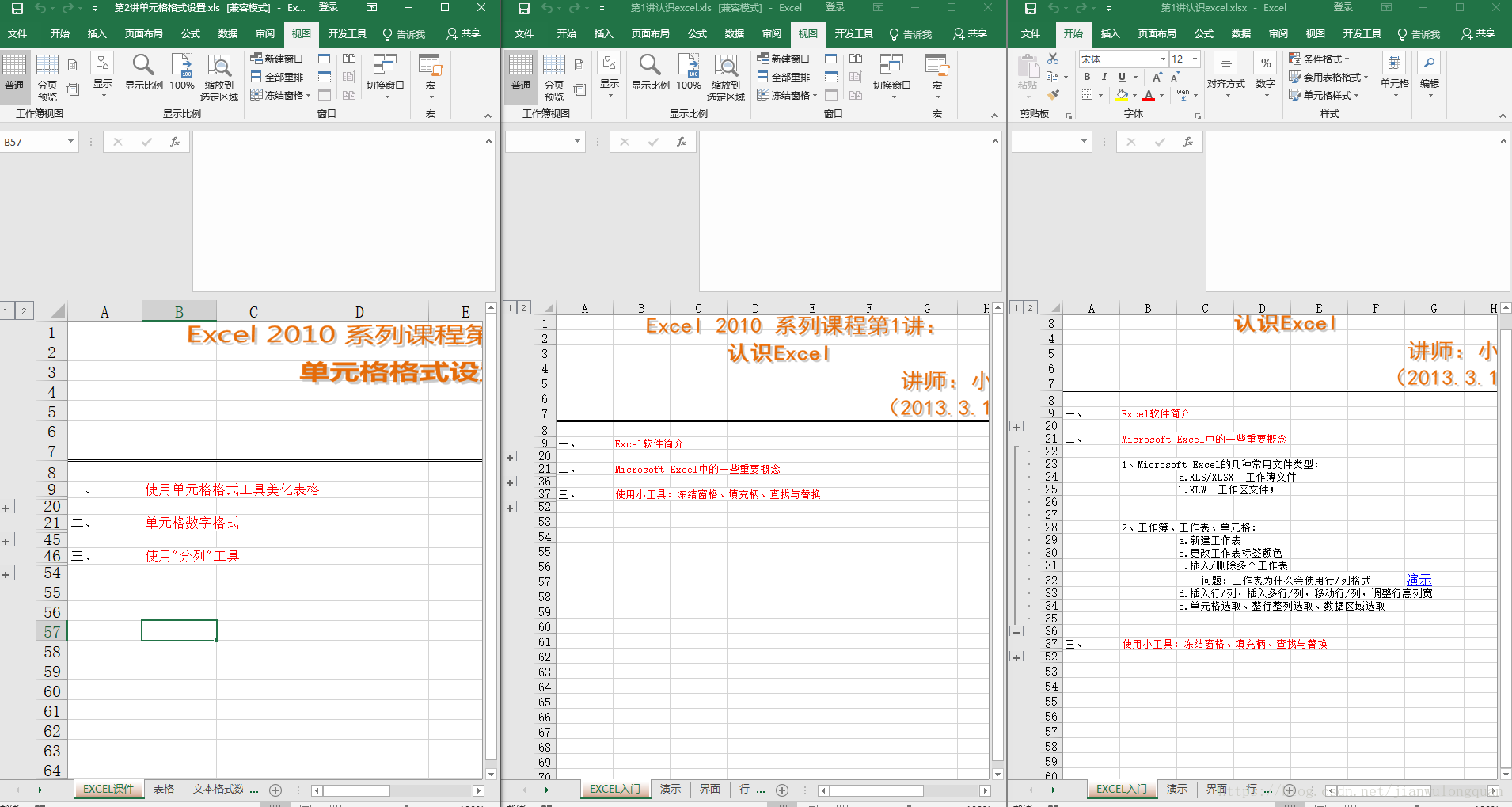Open Name Box dropdown showing B57
The image size is (1512, 807).
(x=70, y=142)
